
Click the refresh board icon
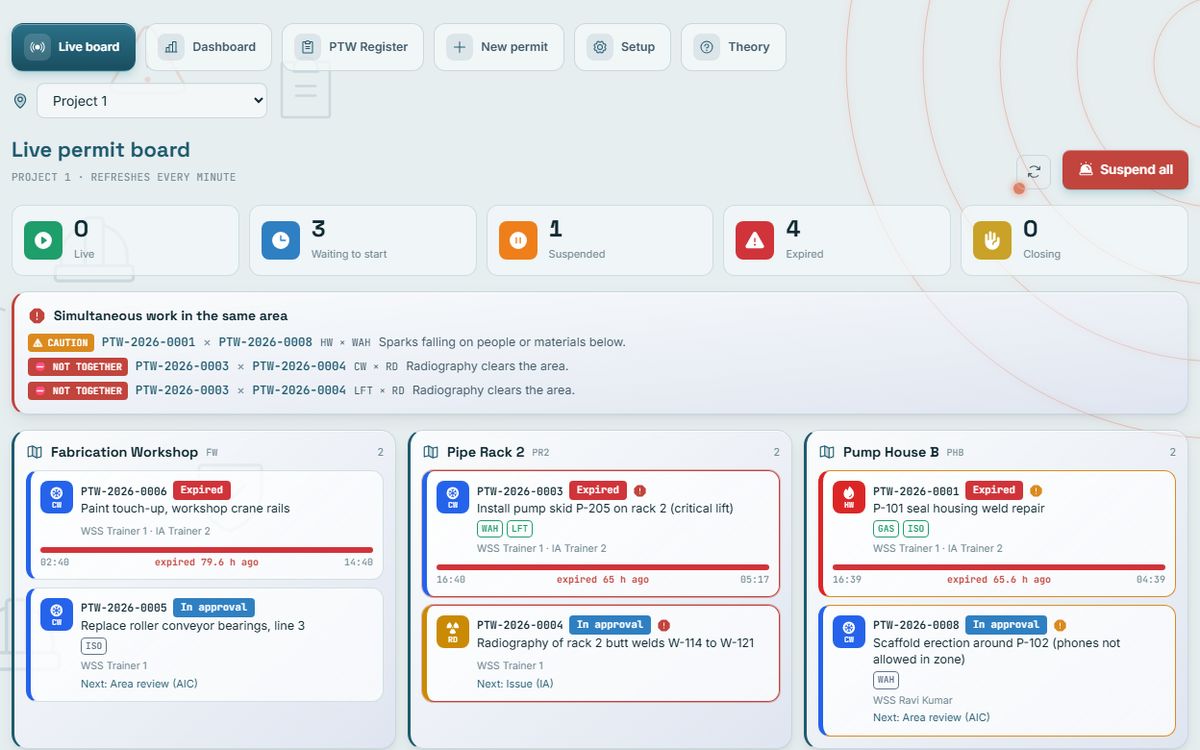[1034, 171]
